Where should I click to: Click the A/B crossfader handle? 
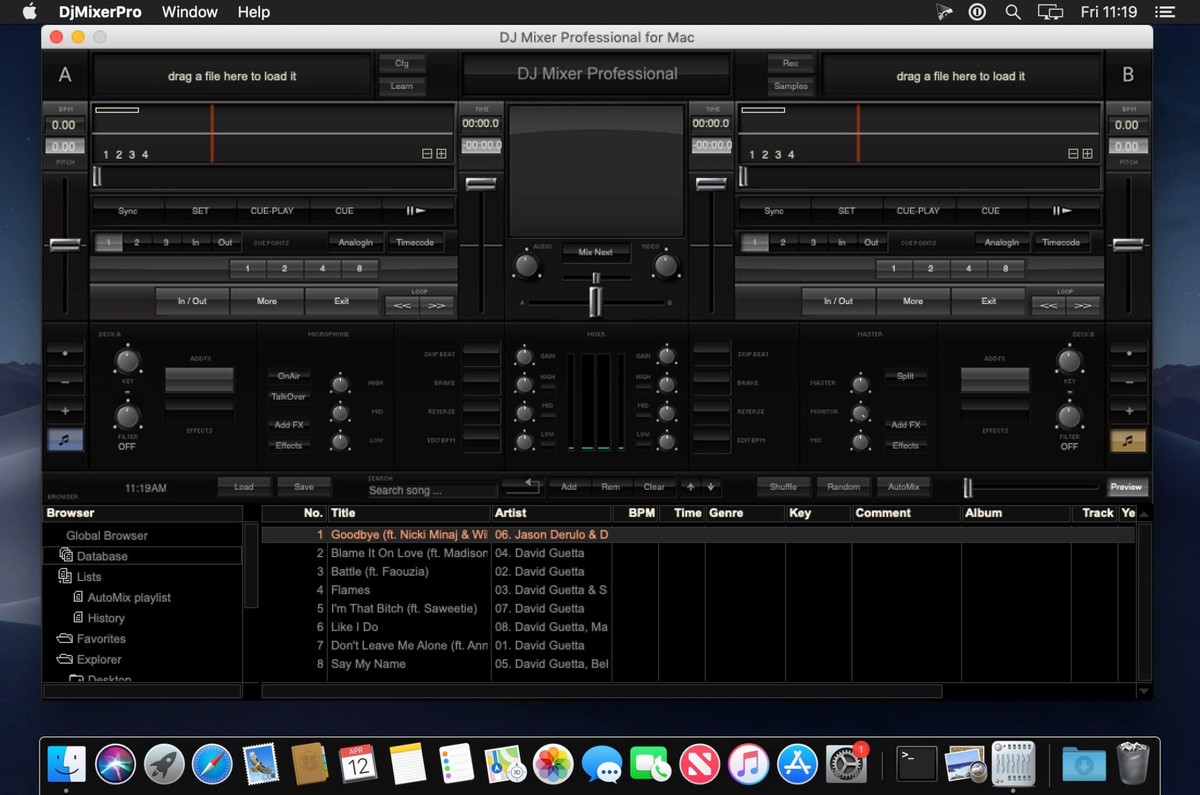click(x=596, y=300)
